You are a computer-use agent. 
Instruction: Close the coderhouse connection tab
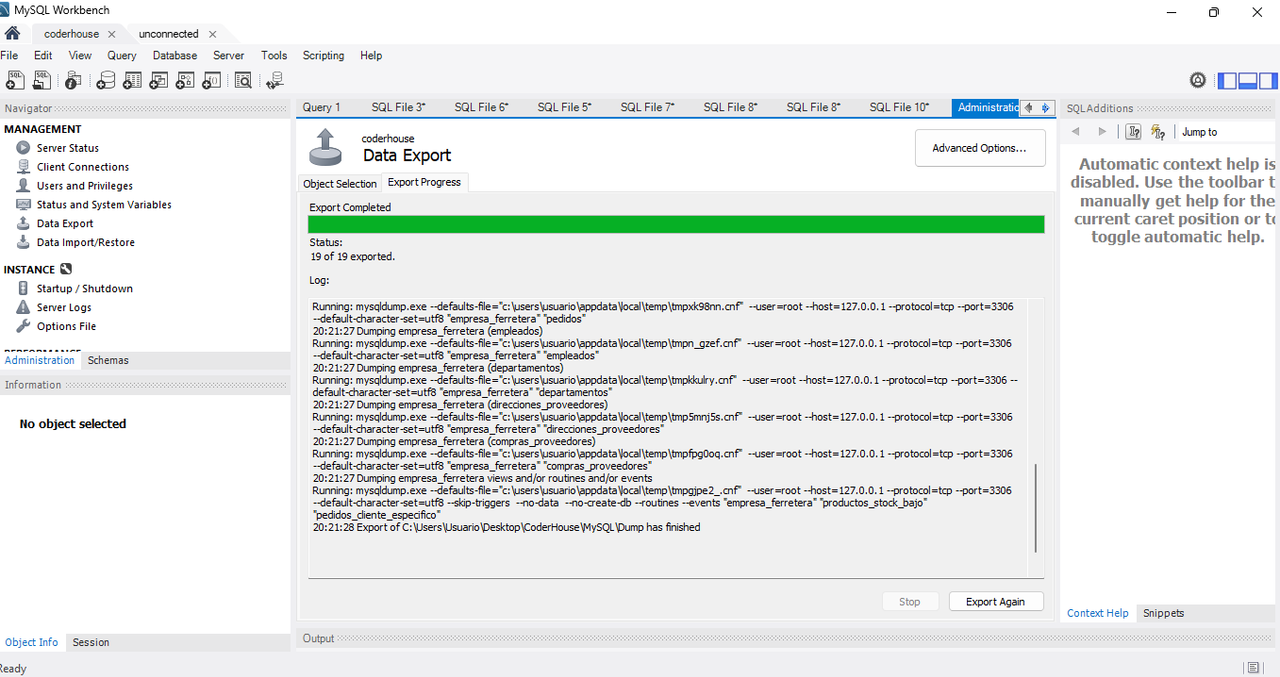112,34
